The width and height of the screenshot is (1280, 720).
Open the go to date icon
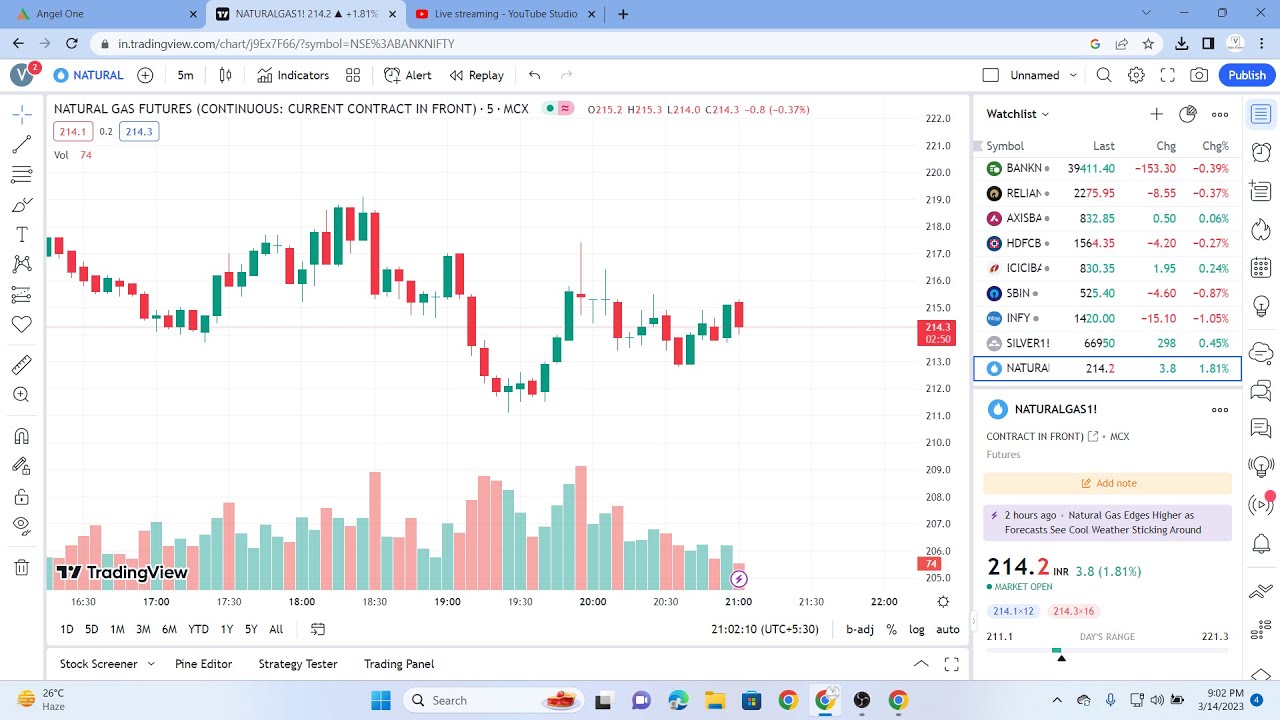click(318, 629)
